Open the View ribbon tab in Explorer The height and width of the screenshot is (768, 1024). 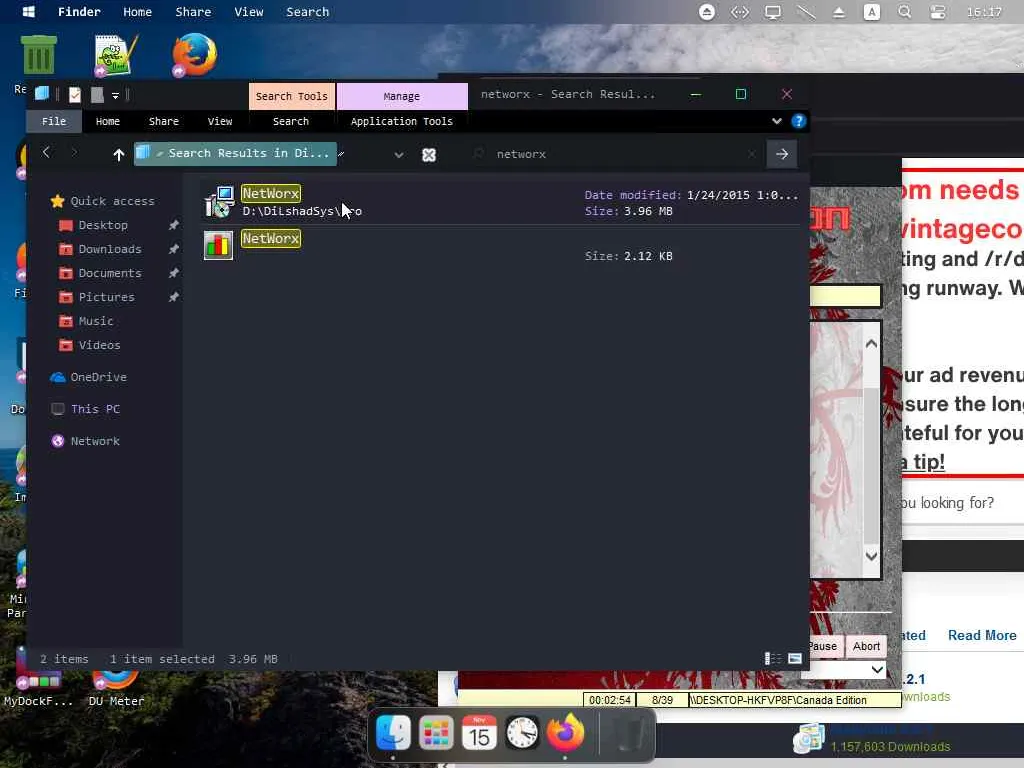tap(220, 121)
